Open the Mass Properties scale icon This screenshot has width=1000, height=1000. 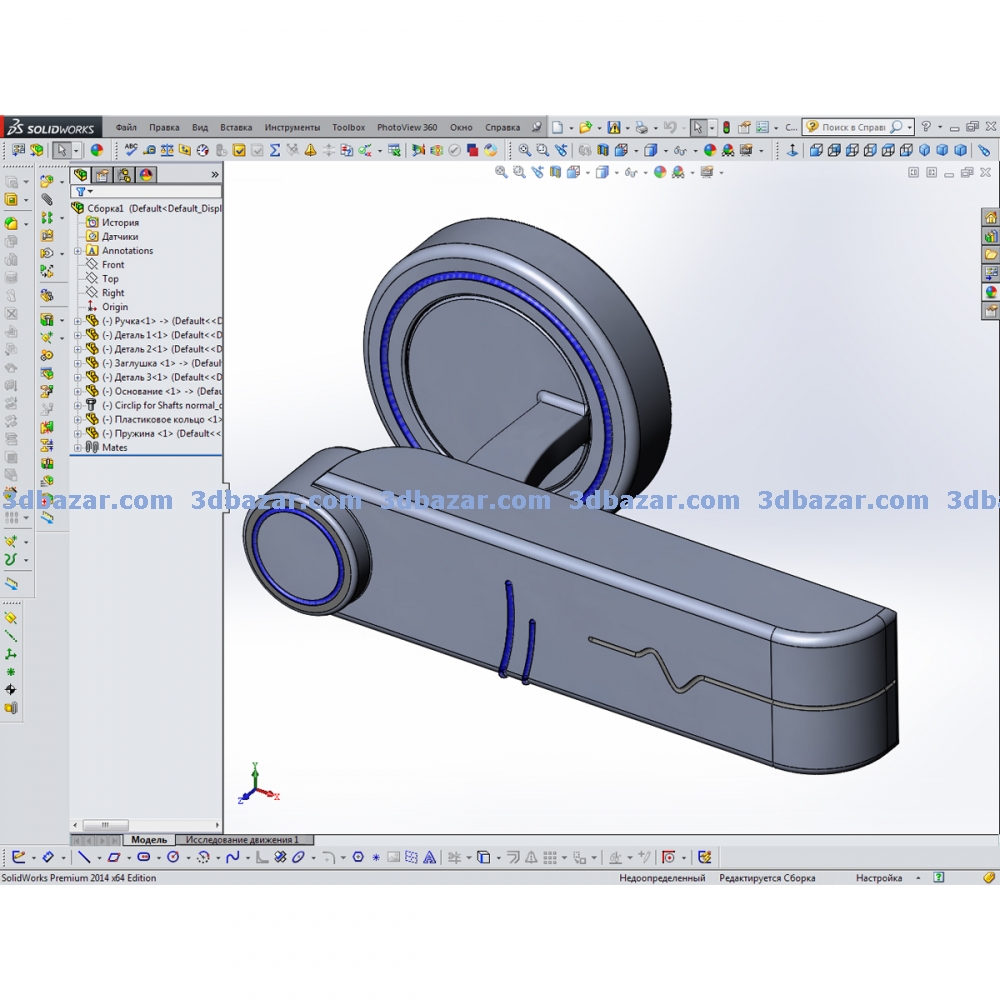click(167, 150)
